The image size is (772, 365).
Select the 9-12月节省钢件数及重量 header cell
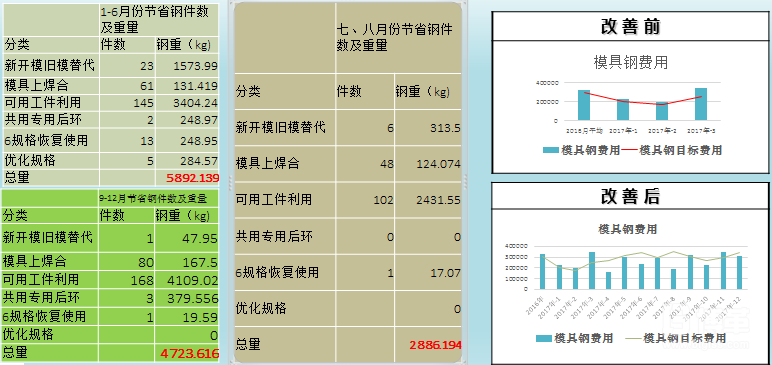click(159, 199)
